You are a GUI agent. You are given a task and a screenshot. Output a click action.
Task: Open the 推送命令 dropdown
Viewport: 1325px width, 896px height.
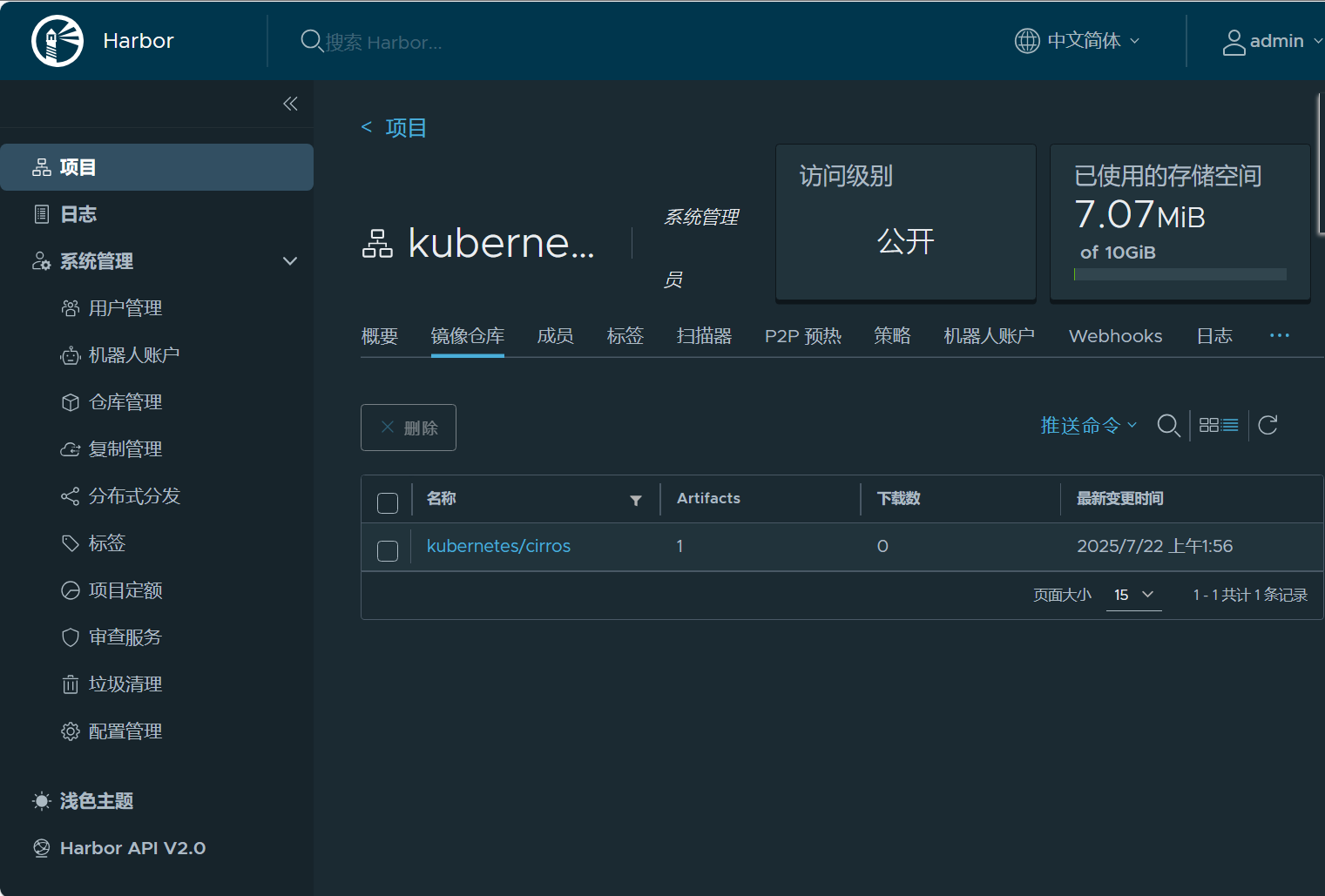pyautogui.click(x=1089, y=426)
